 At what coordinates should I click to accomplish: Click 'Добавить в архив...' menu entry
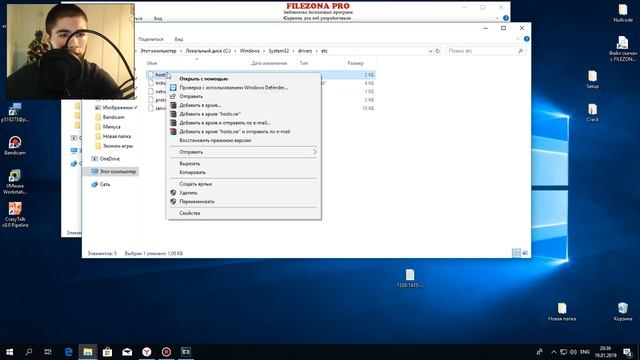pyautogui.click(x=200, y=105)
